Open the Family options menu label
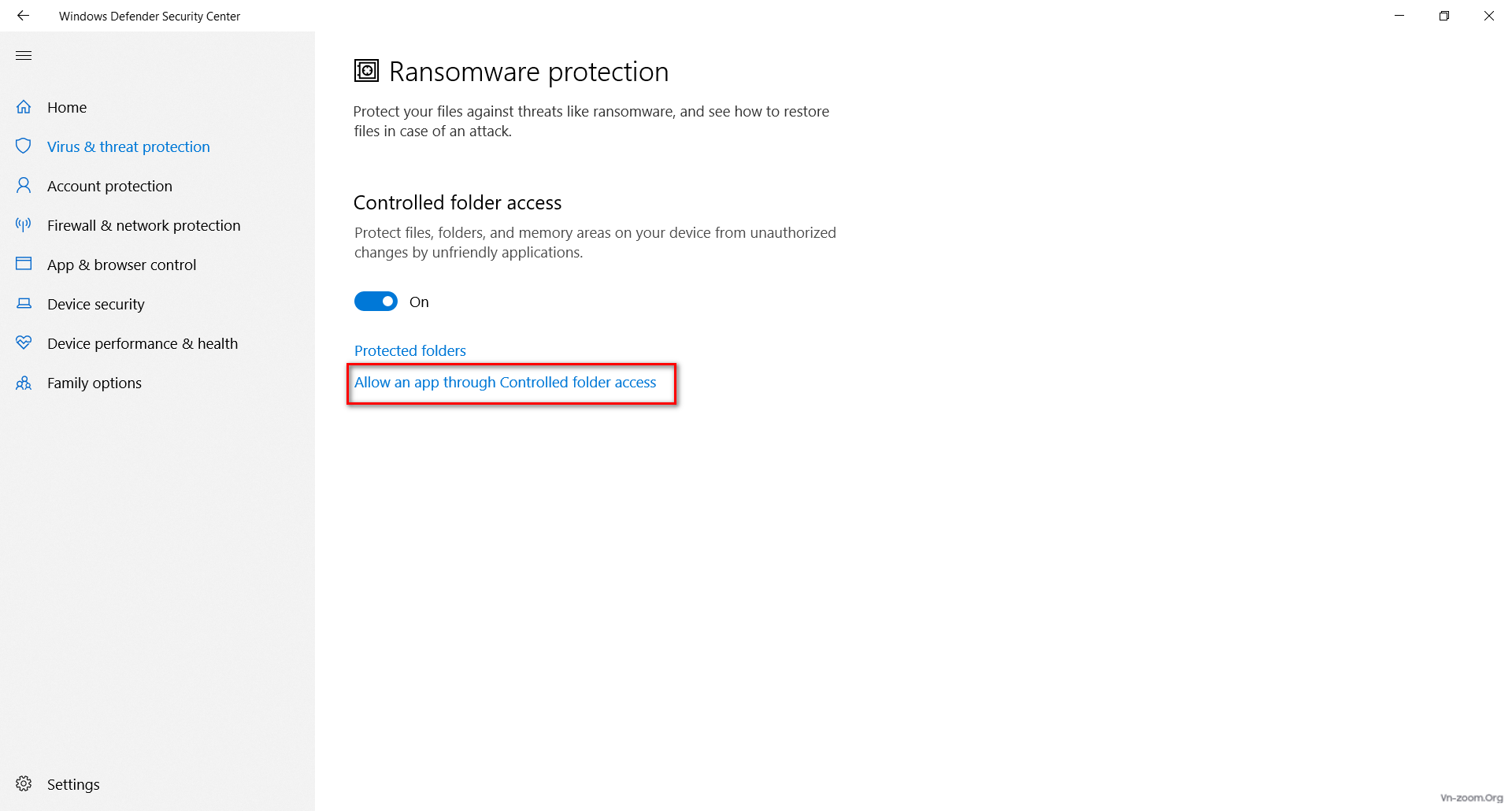The height and width of the screenshot is (811, 1512). 94,383
